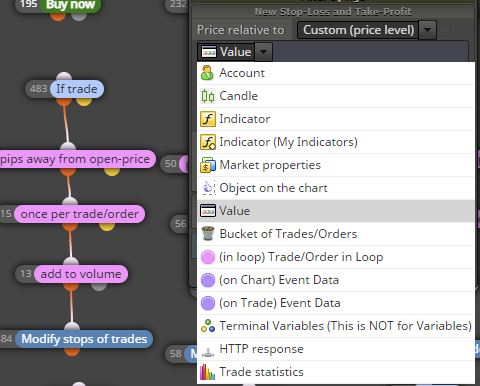Click the (on Trade) Event Data icon
The image size is (480, 386).
tap(208, 303)
